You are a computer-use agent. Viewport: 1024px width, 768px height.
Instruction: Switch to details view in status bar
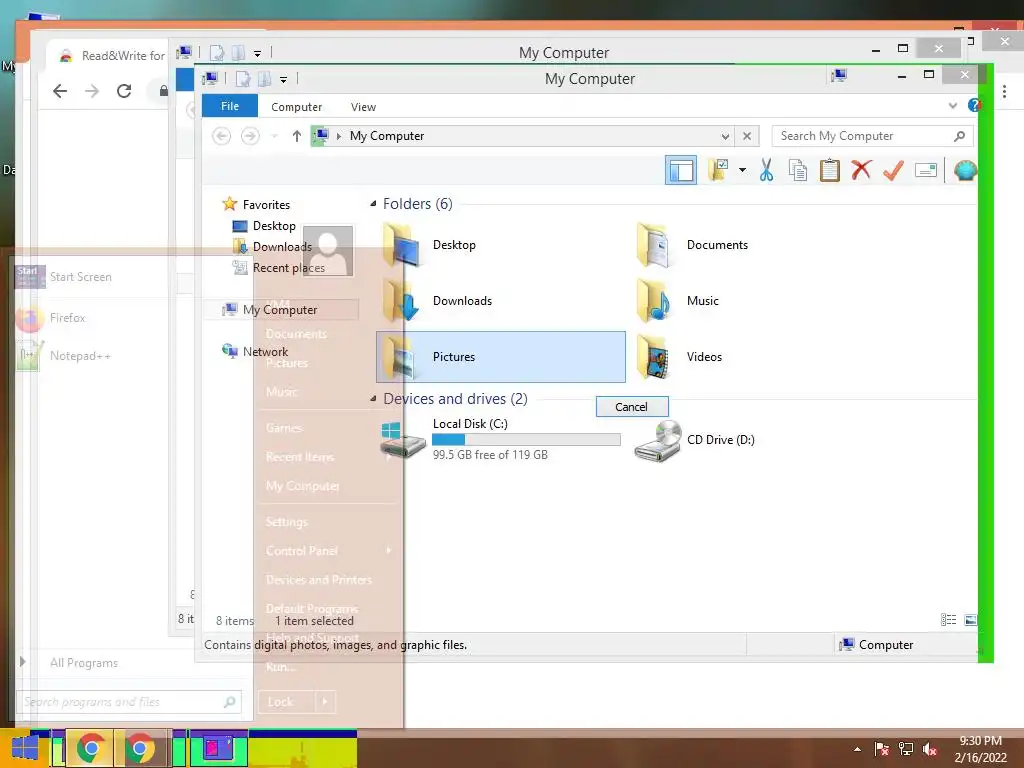click(948, 620)
